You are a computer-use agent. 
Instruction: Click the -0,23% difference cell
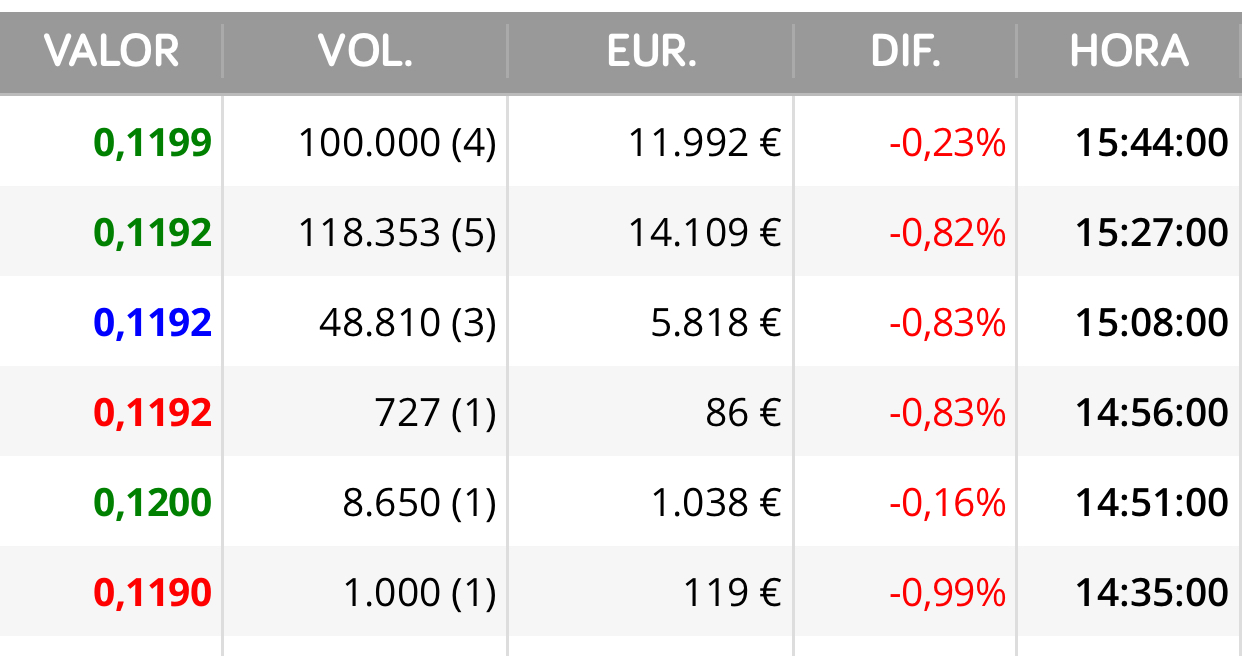(947, 143)
